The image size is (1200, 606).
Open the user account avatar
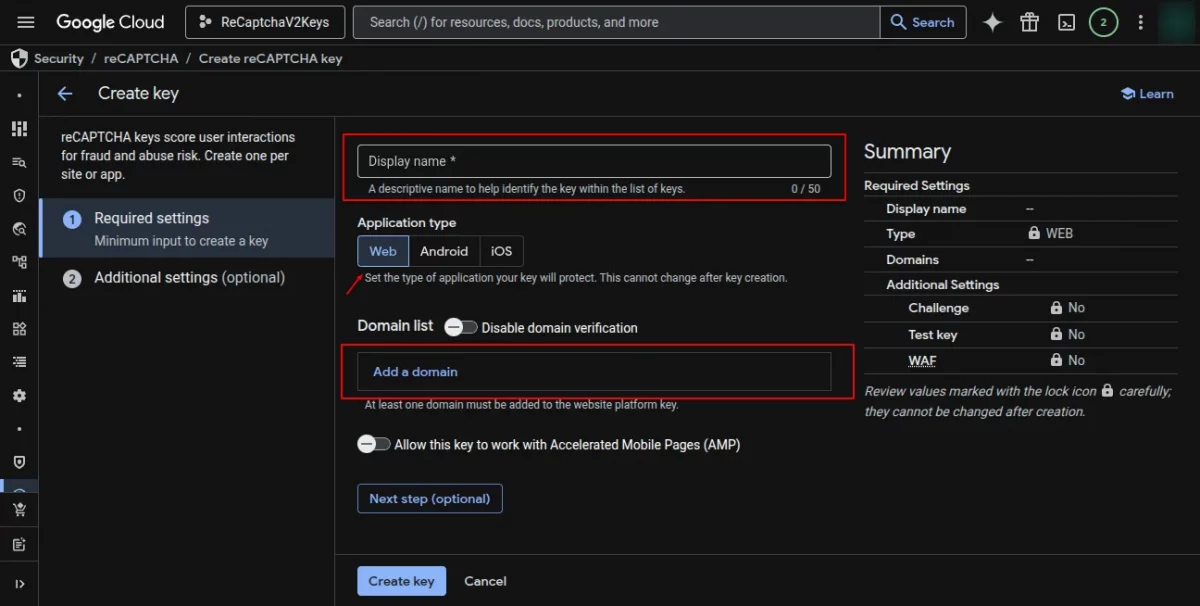tap(1177, 22)
